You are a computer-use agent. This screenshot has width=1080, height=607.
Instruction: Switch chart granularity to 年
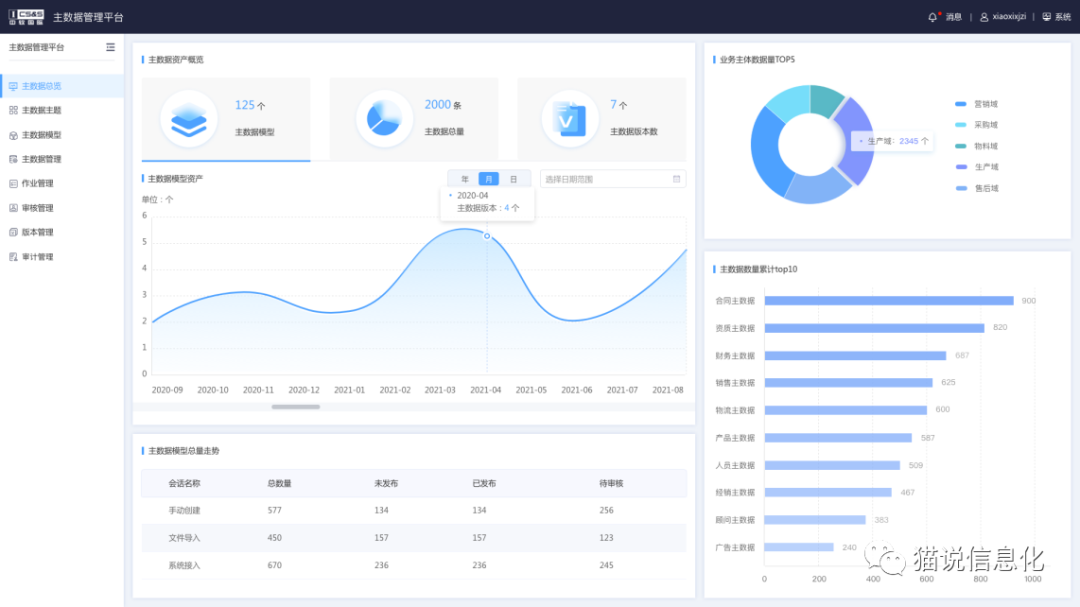(465, 179)
